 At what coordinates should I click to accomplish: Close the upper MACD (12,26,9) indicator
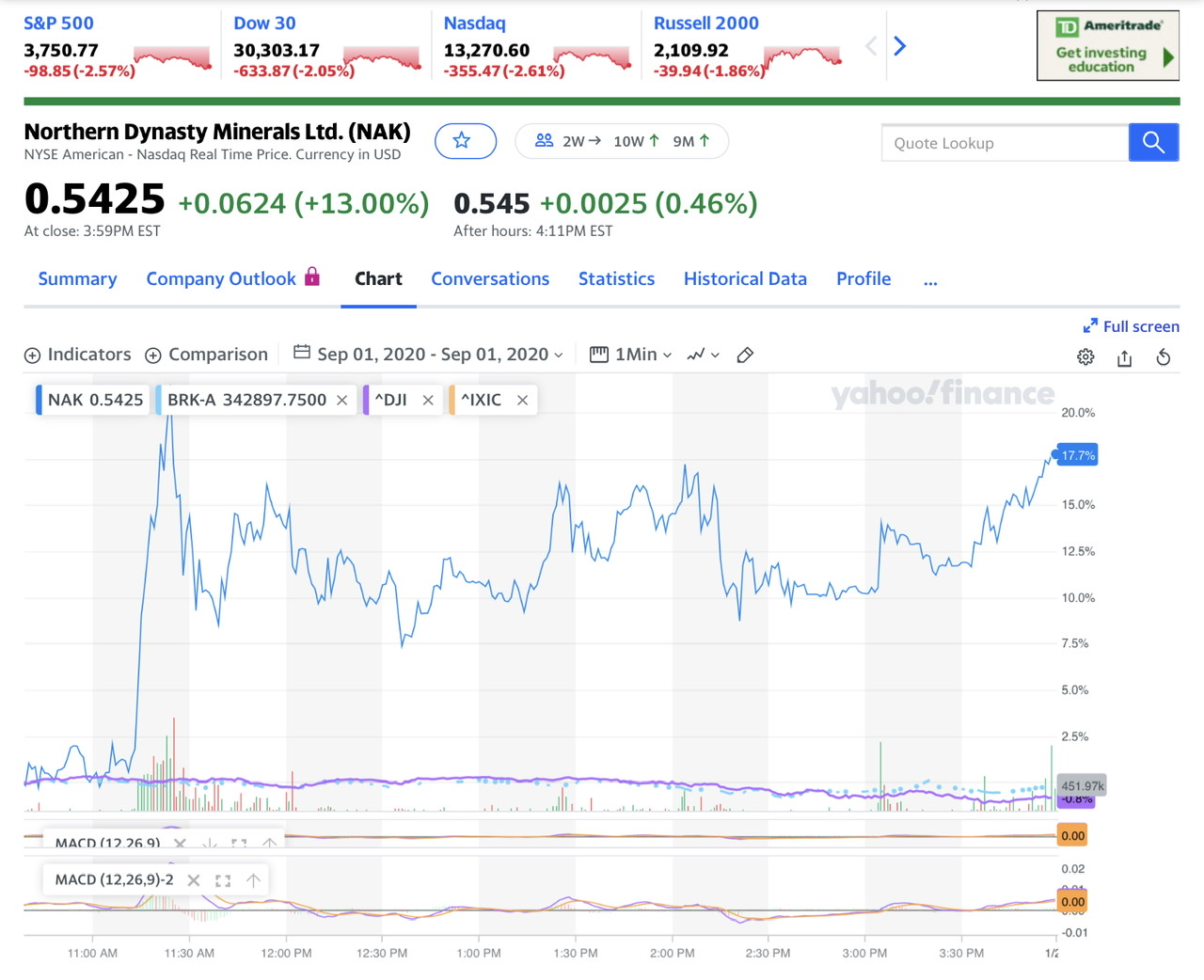180,843
